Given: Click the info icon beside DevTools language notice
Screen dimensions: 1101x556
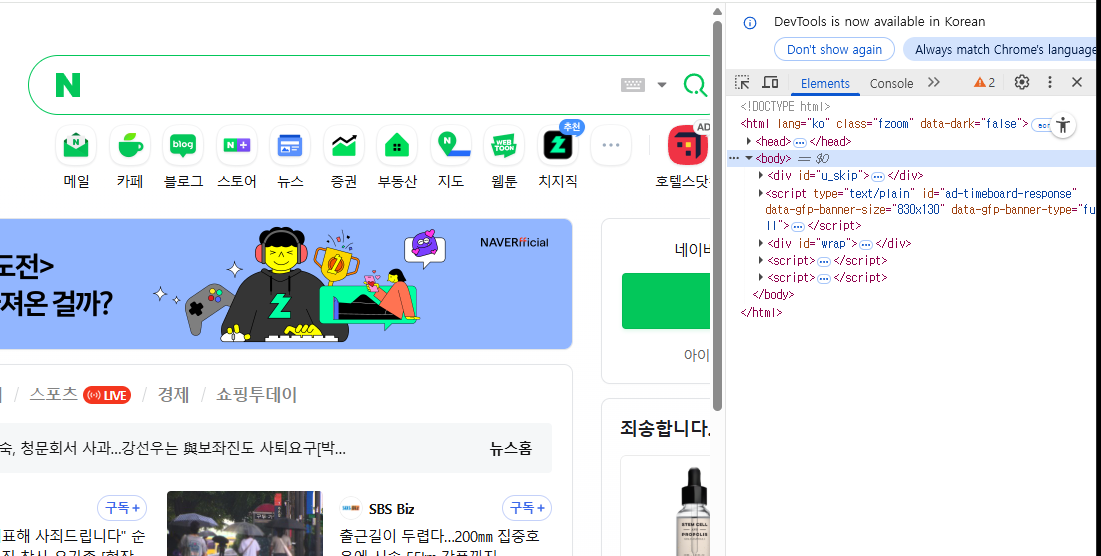Looking at the screenshot, I should pos(750,22).
